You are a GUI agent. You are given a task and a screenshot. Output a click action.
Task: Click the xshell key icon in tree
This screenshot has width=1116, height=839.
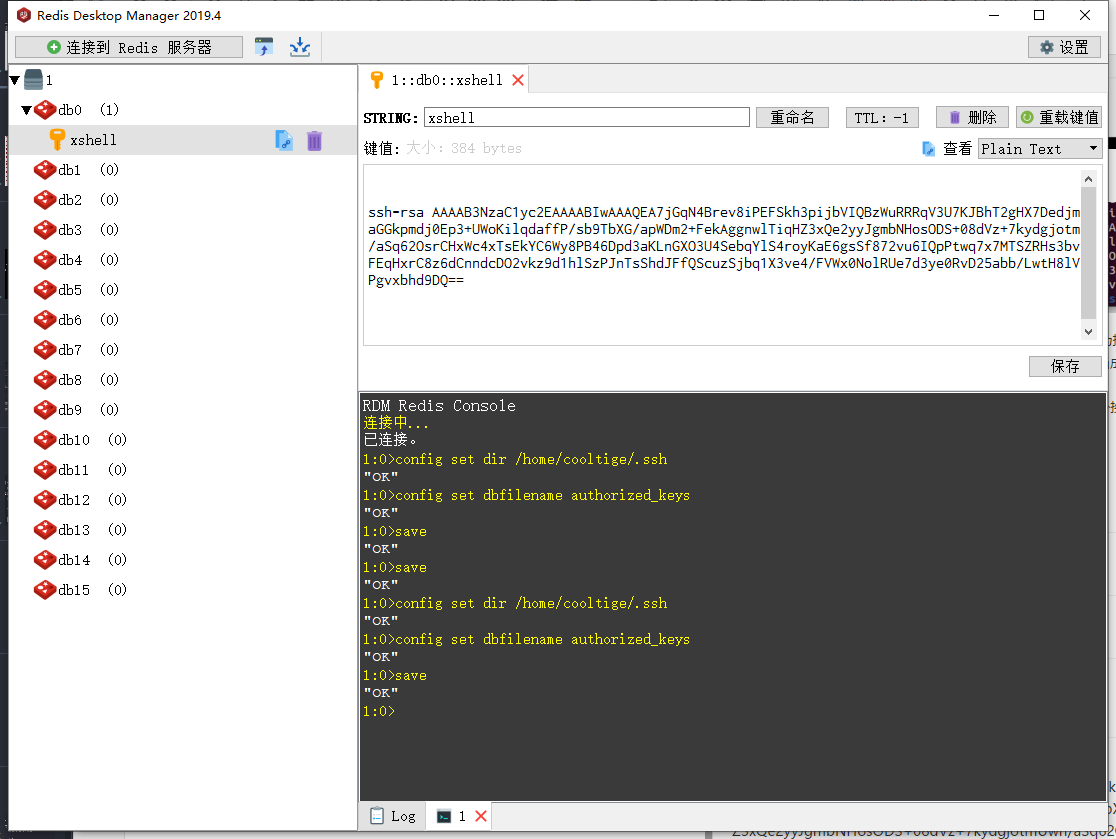coord(57,139)
